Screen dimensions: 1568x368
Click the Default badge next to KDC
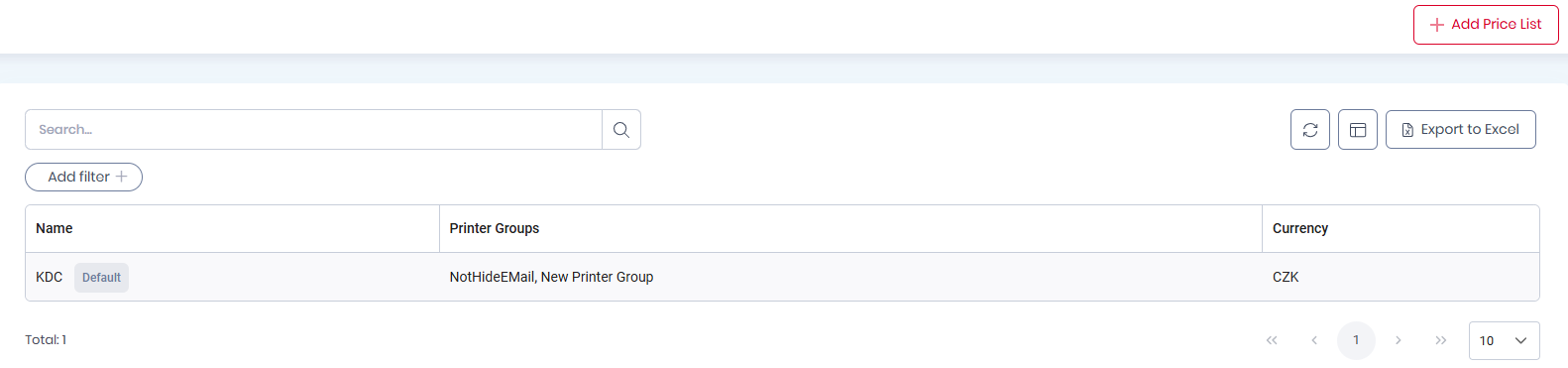101,278
